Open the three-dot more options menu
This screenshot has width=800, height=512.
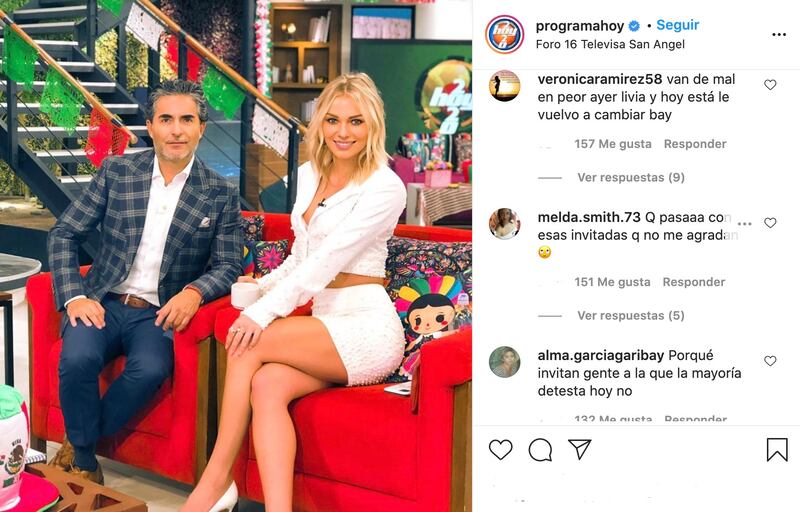(x=779, y=35)
